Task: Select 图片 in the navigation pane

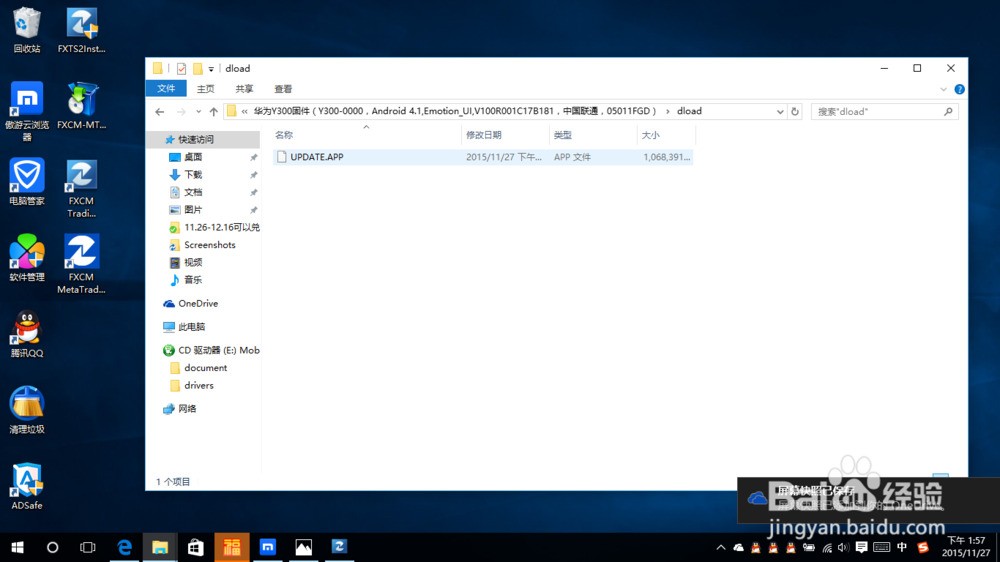Action: click(x=193, y=209)
